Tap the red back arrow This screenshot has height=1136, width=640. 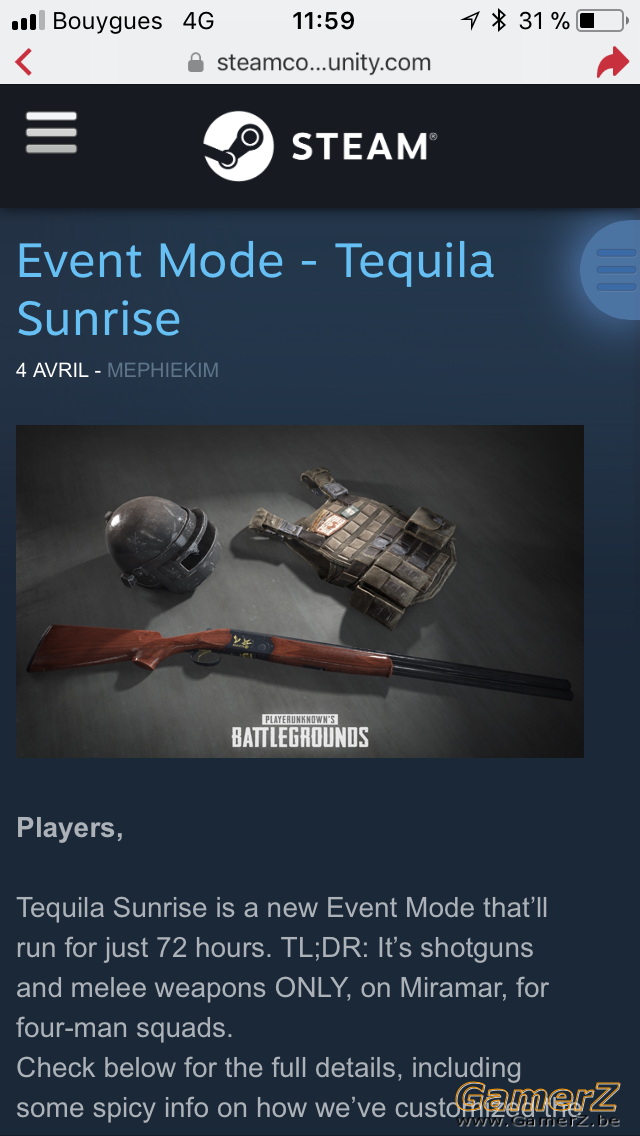pyautogui.click(x=23, y=62)
